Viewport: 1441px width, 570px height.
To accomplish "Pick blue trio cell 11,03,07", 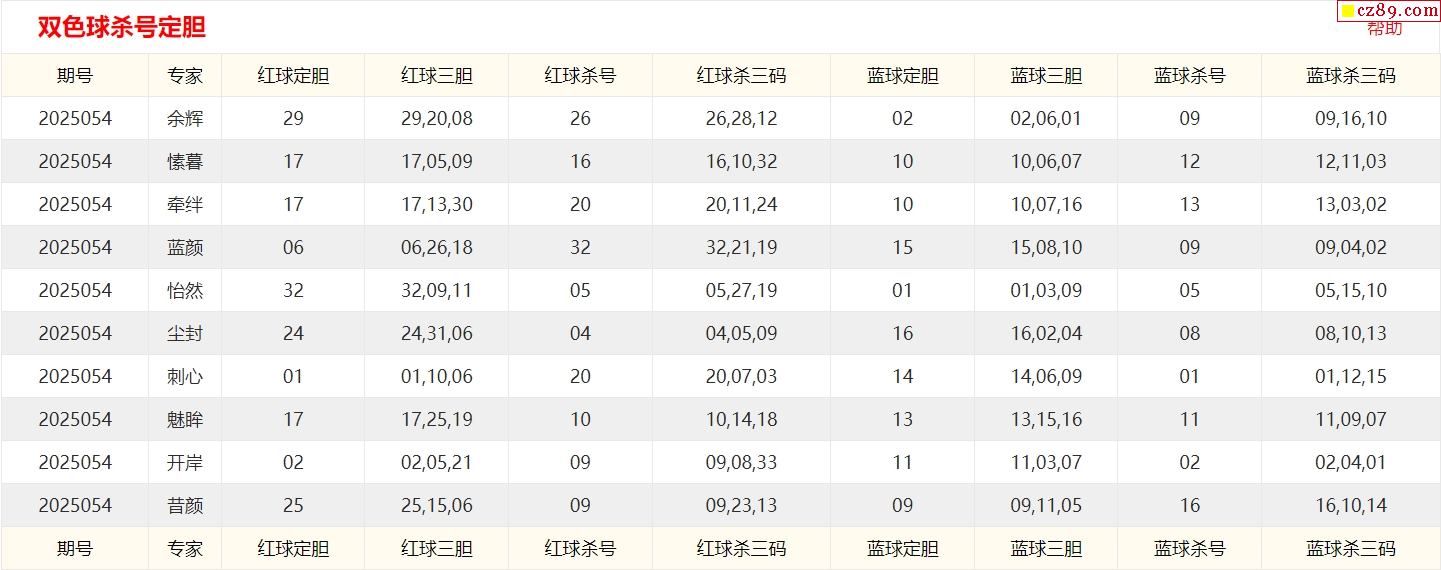I will [x=1046, y=462].
